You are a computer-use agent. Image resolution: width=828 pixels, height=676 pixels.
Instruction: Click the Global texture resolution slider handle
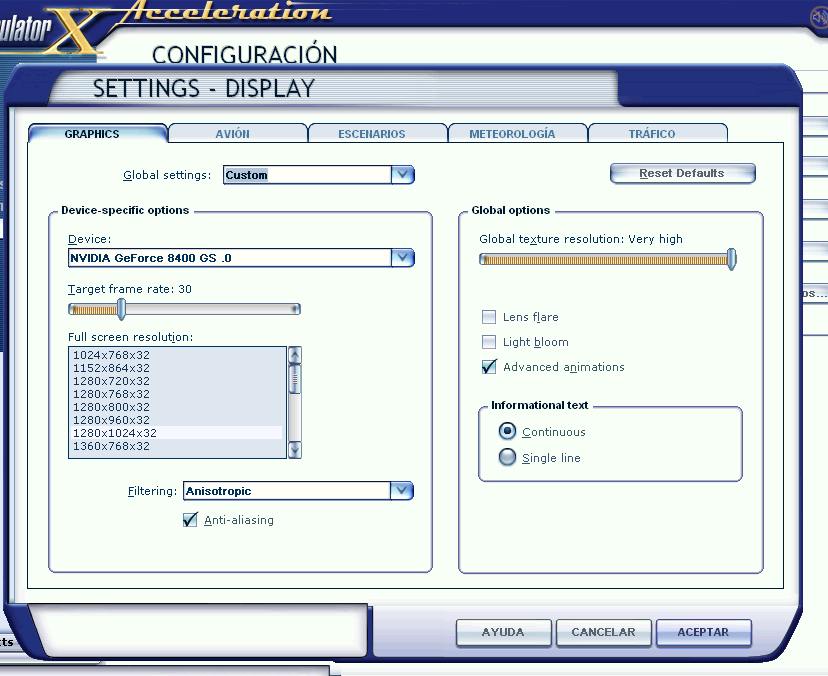(x=733, y=258)
